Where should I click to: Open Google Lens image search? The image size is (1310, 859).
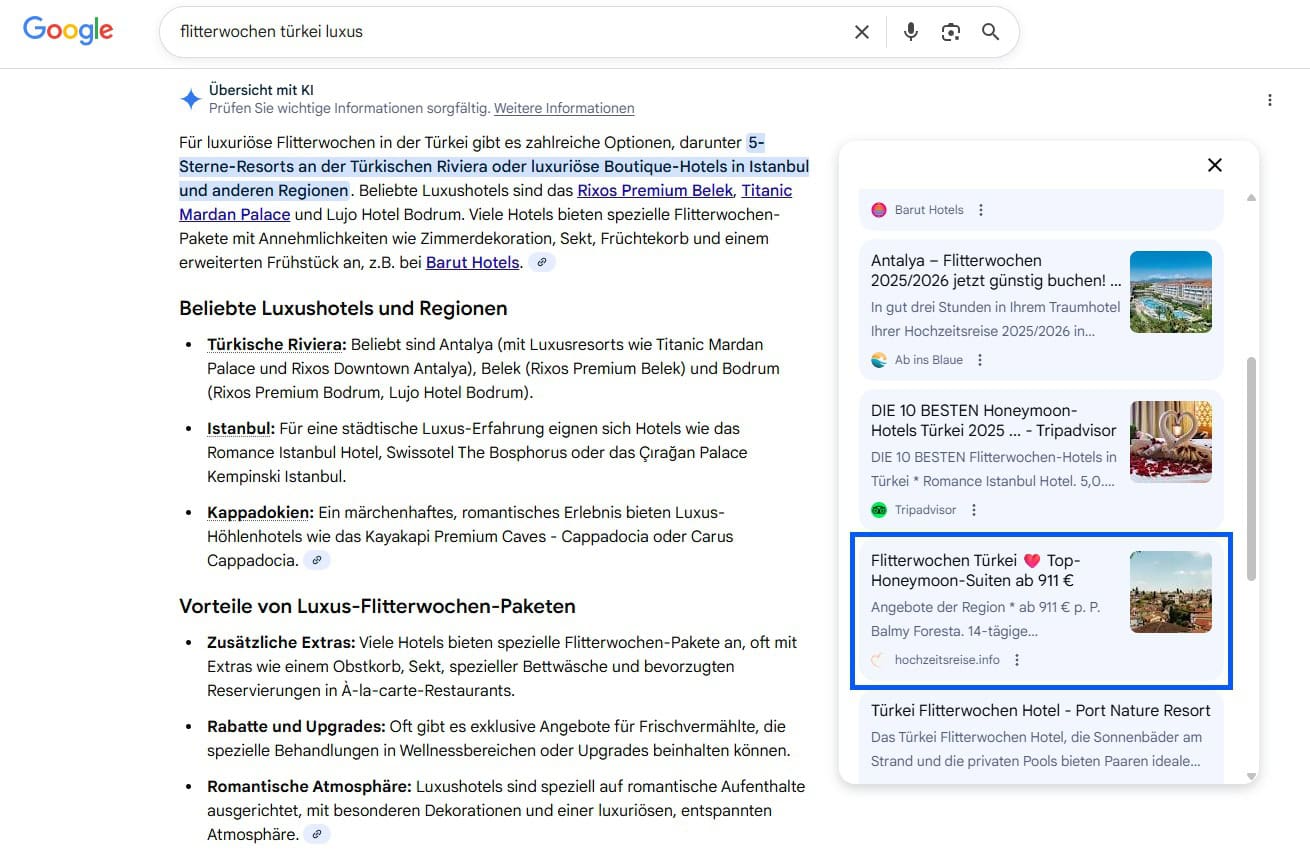[x=950, y=31]
